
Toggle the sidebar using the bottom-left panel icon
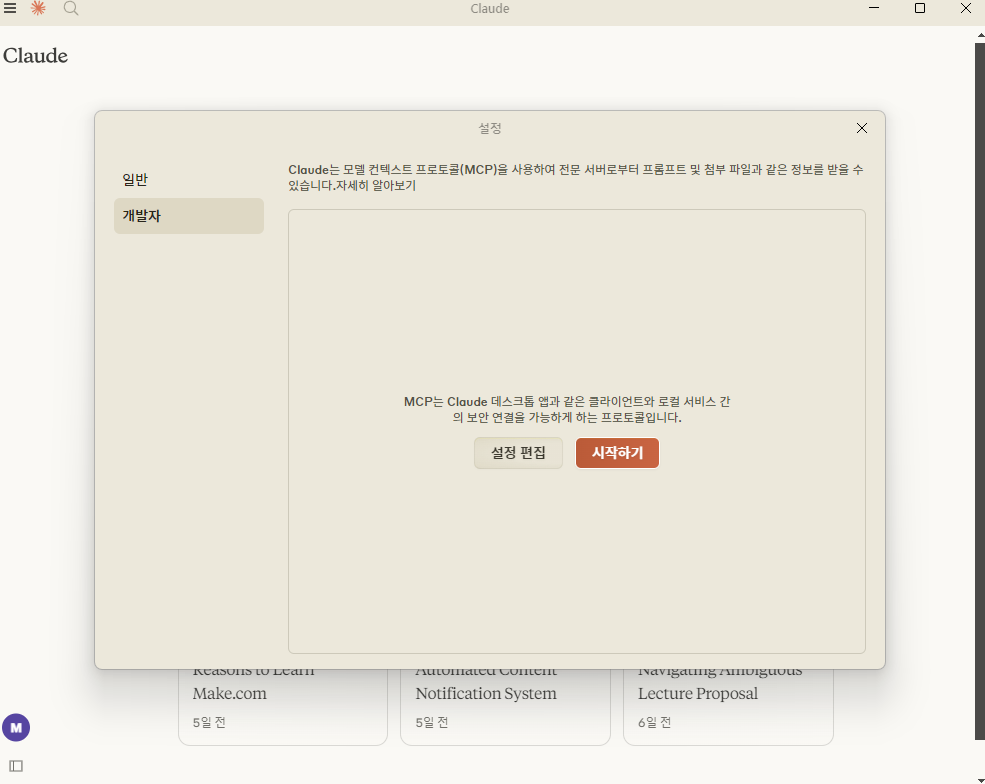(16, 764)
